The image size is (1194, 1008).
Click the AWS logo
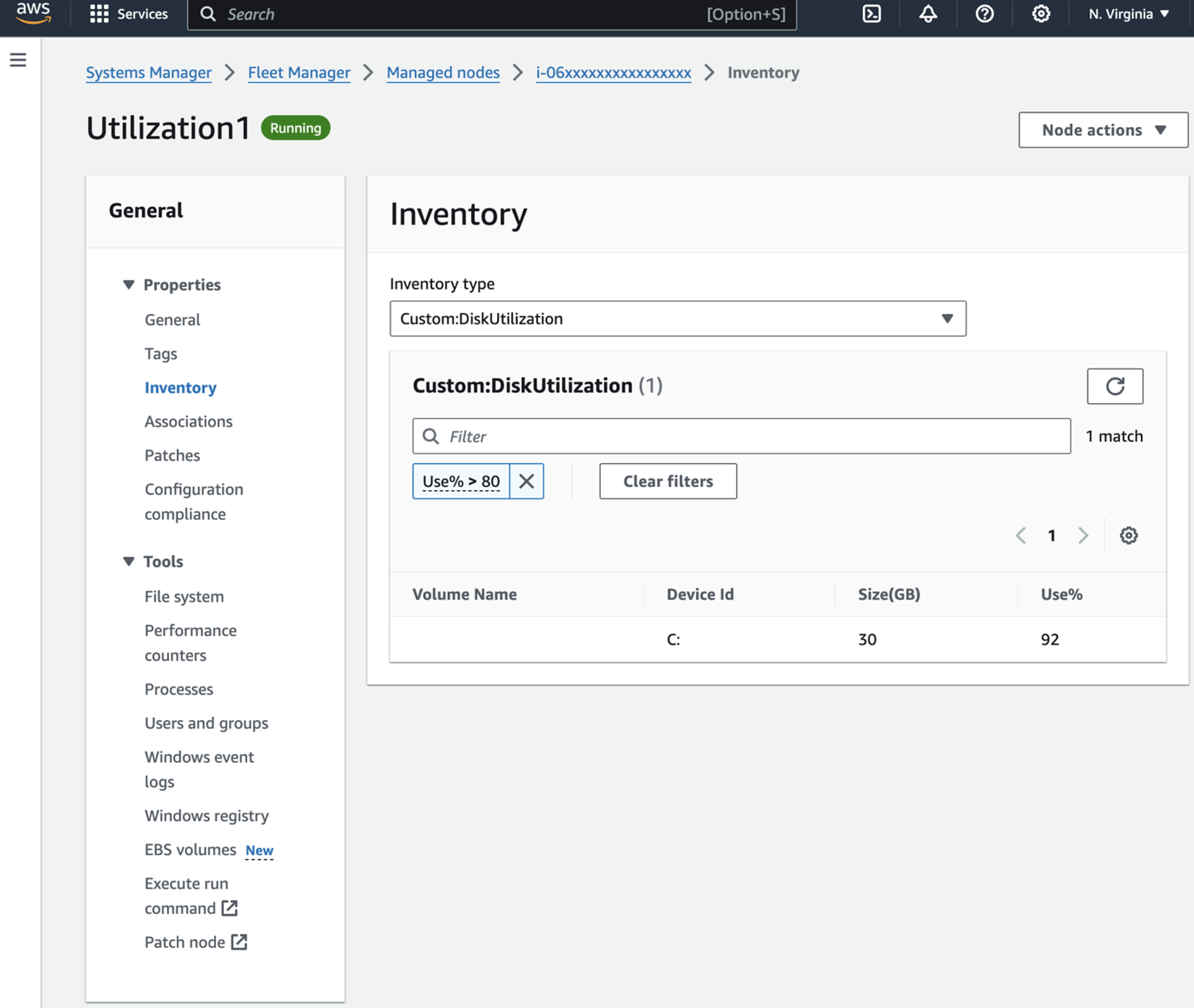pos(32,13)
